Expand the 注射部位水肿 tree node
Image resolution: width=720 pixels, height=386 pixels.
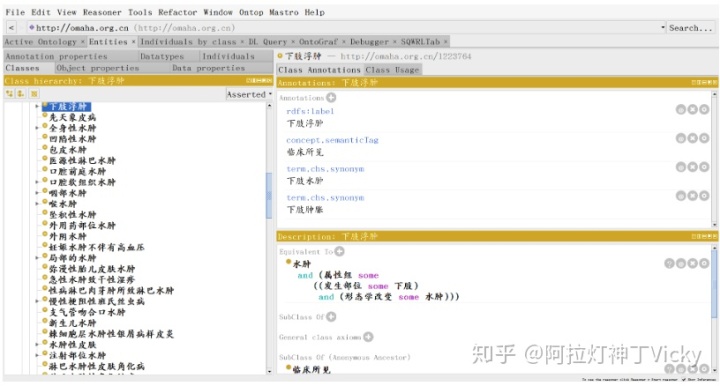pos(37,355)
